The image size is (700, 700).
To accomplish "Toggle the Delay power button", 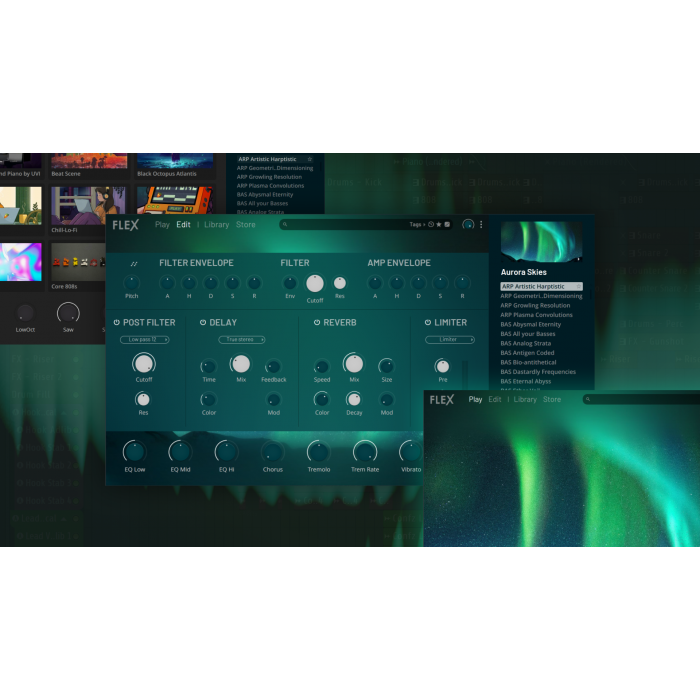I will [x=203, y=322].
